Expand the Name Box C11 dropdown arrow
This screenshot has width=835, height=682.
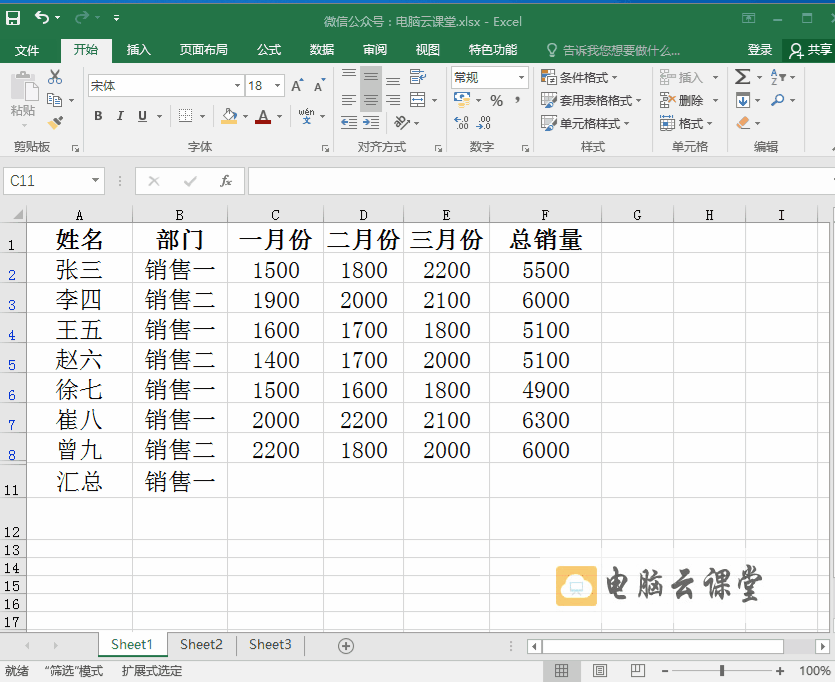coord(95,180)
